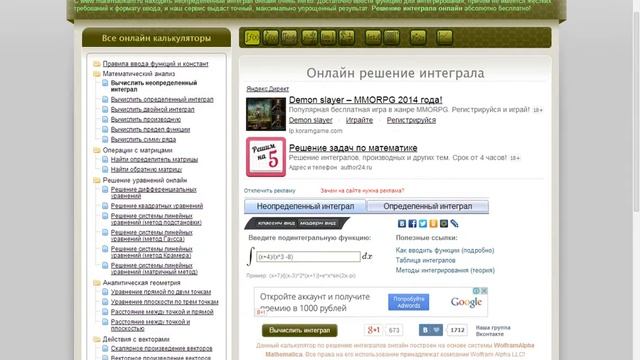Click the VK like button
The height and width of the screenshot is (360, 640).
(431, 330)
